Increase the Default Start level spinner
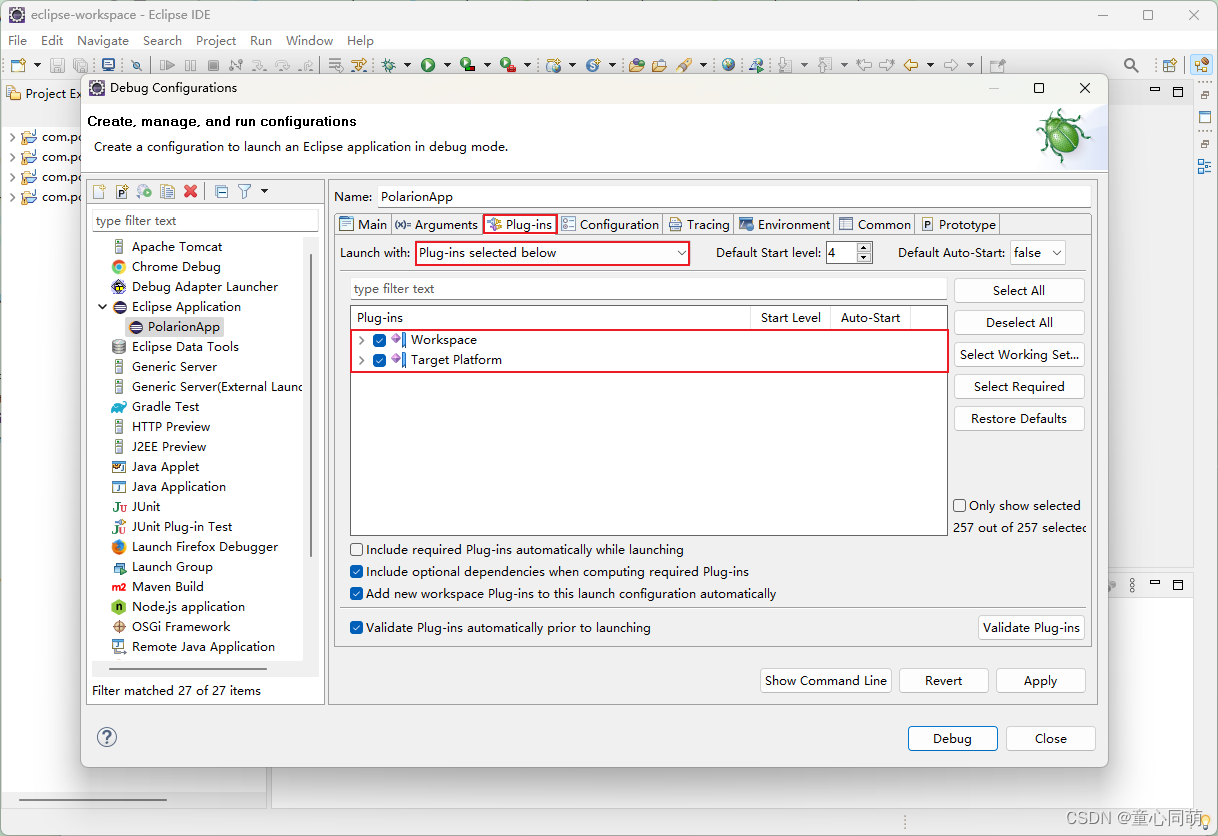Viewport: 1218px width, 836px height. [865, 248]
